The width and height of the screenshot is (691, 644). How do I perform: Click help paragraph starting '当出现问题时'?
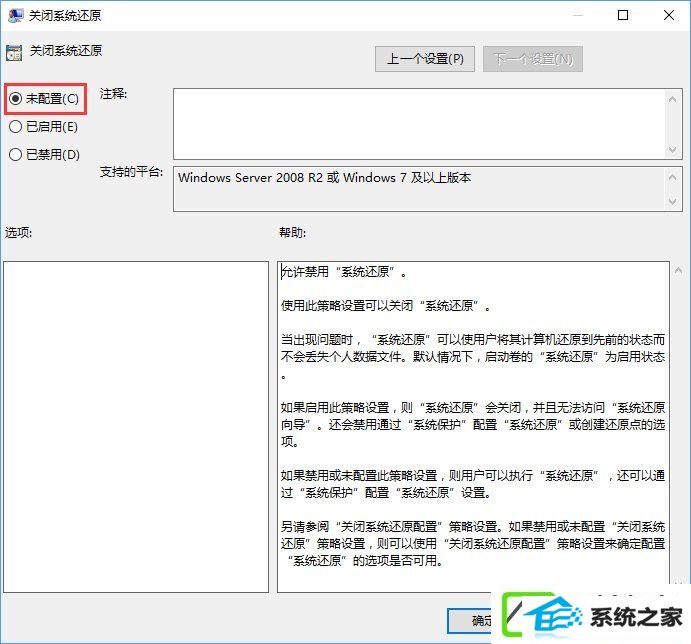(473, 357)
